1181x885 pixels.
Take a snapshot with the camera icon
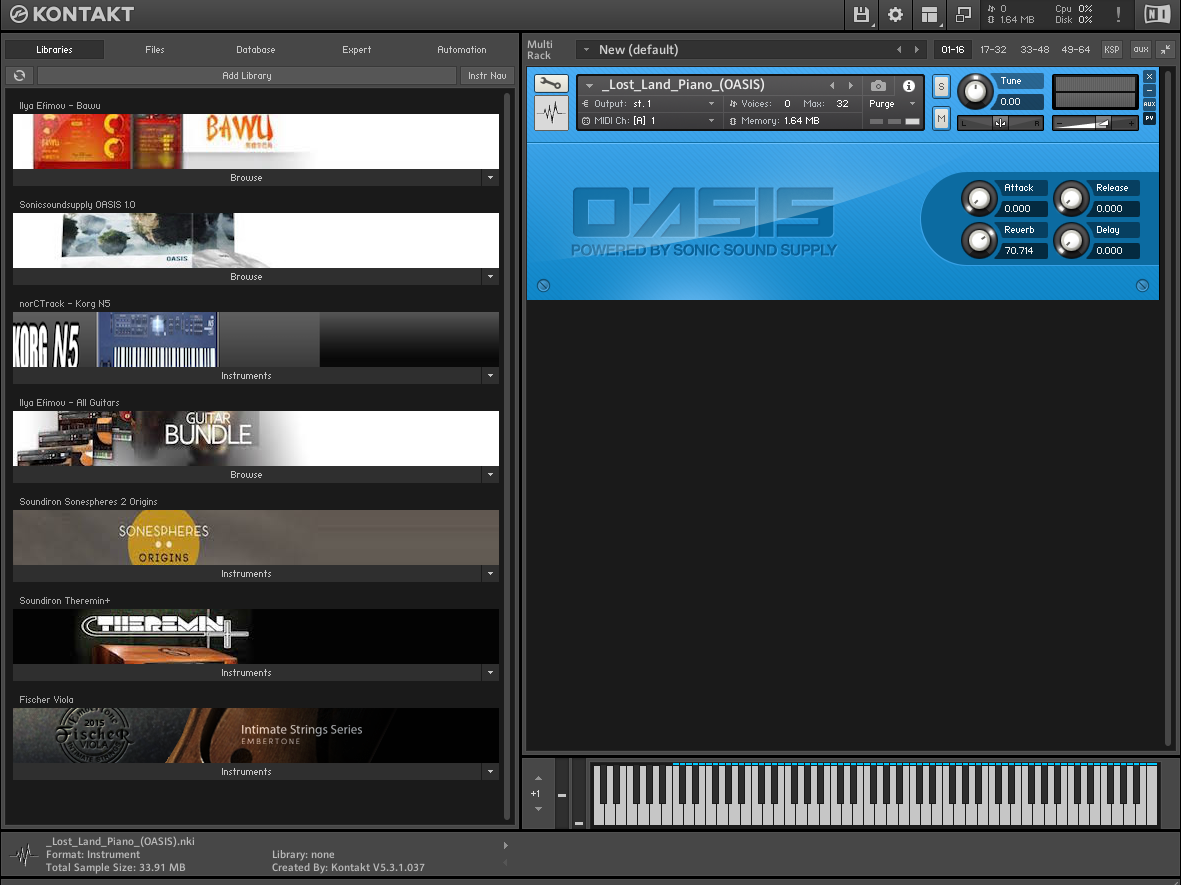(x=878, y=85)
